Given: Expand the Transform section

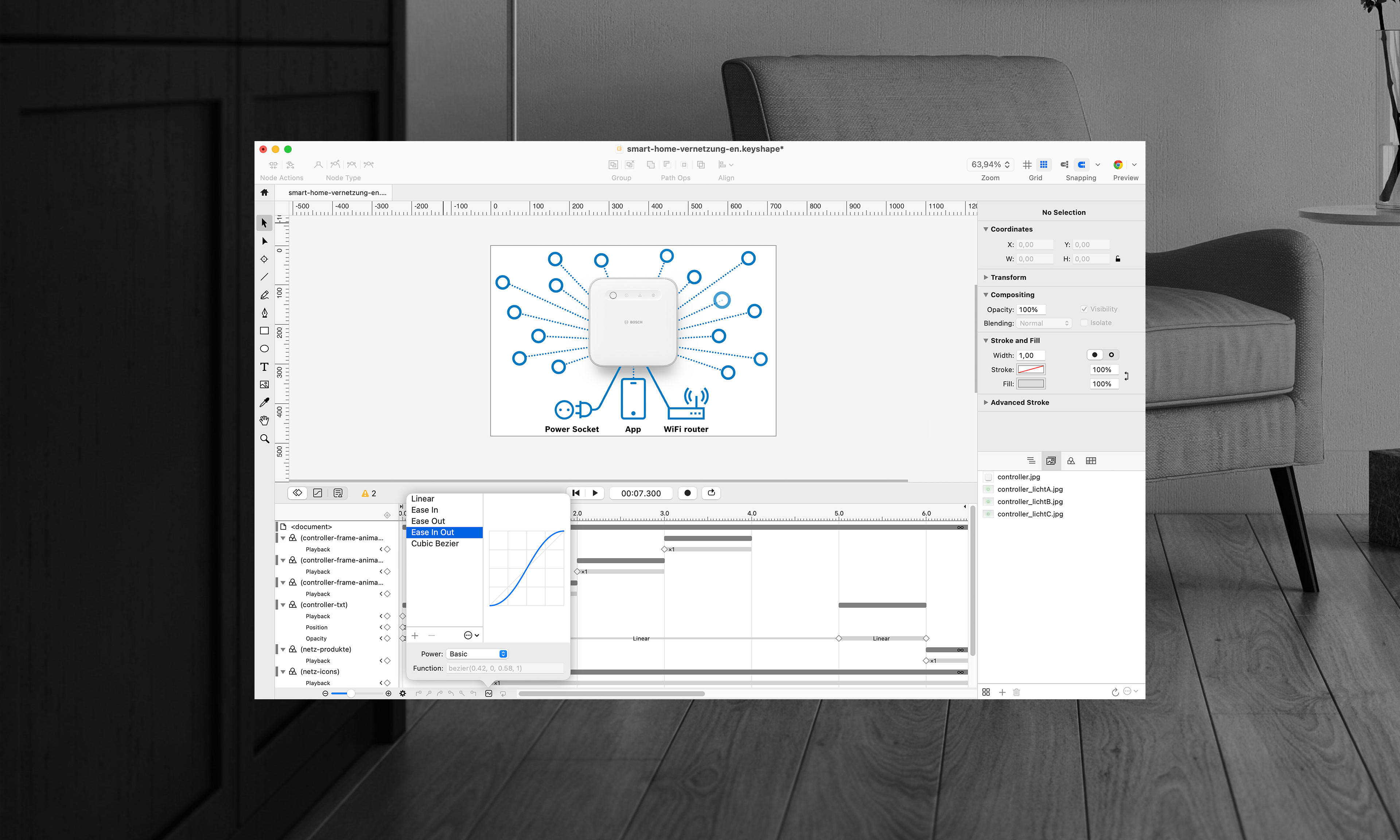Looking at the screenshot, I should (986, 277).
